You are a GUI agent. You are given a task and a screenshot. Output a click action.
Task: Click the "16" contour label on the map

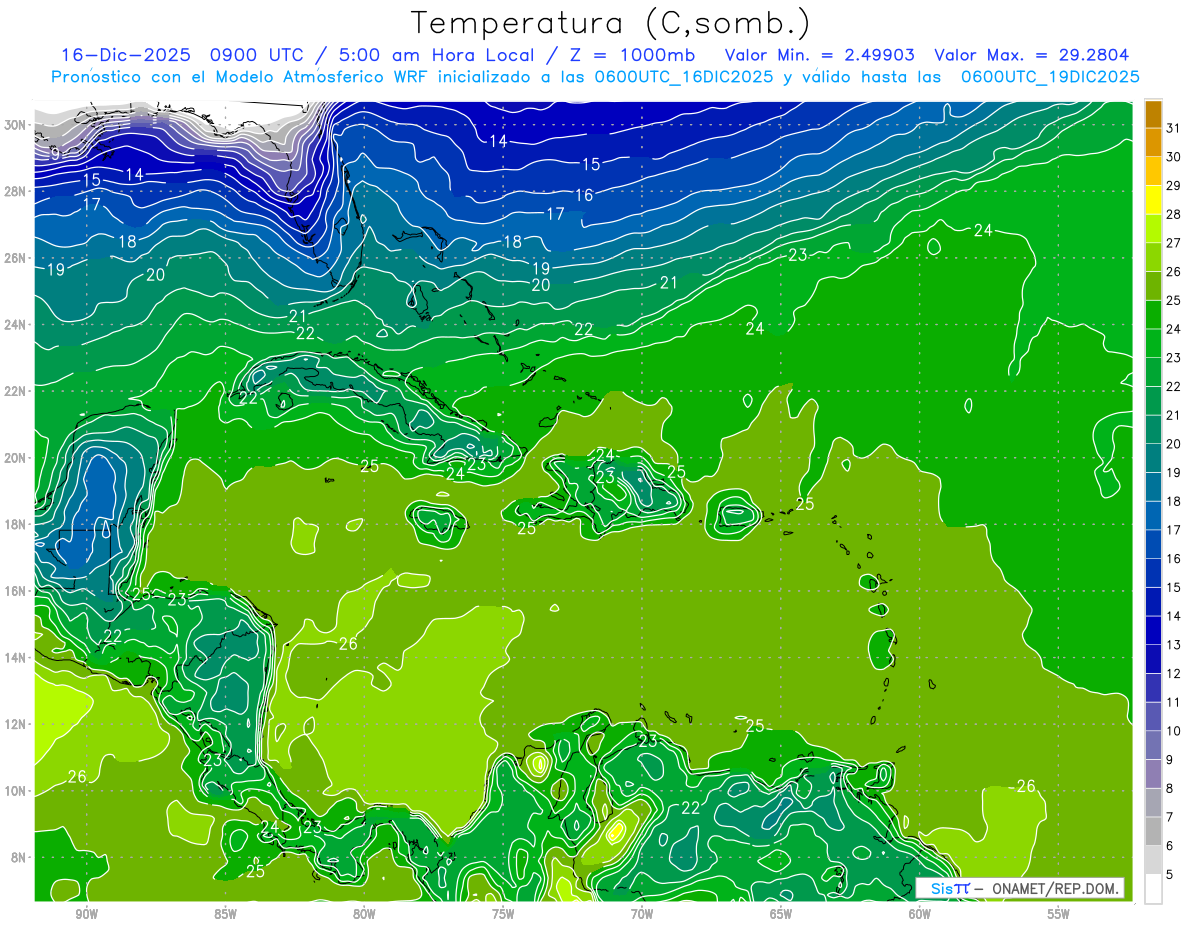(x=584, y=195)
